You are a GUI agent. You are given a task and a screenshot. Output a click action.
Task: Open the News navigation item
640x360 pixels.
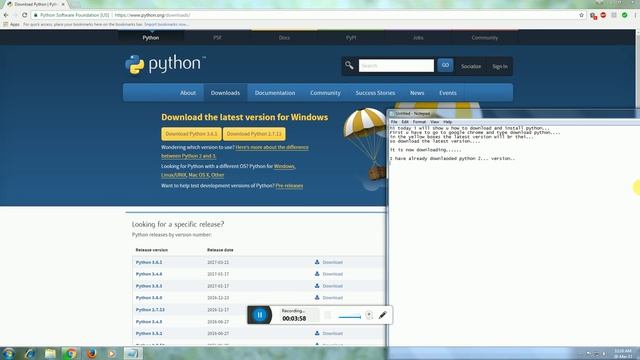tap(417, 93)
